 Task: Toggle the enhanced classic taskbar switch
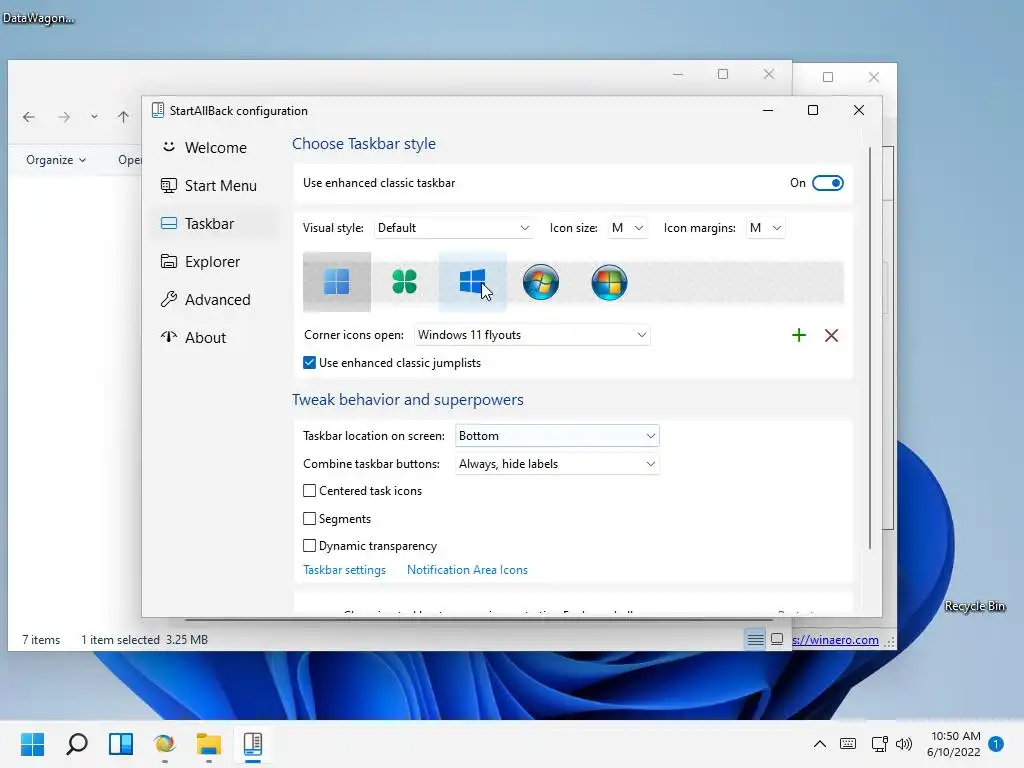(827, 183)
